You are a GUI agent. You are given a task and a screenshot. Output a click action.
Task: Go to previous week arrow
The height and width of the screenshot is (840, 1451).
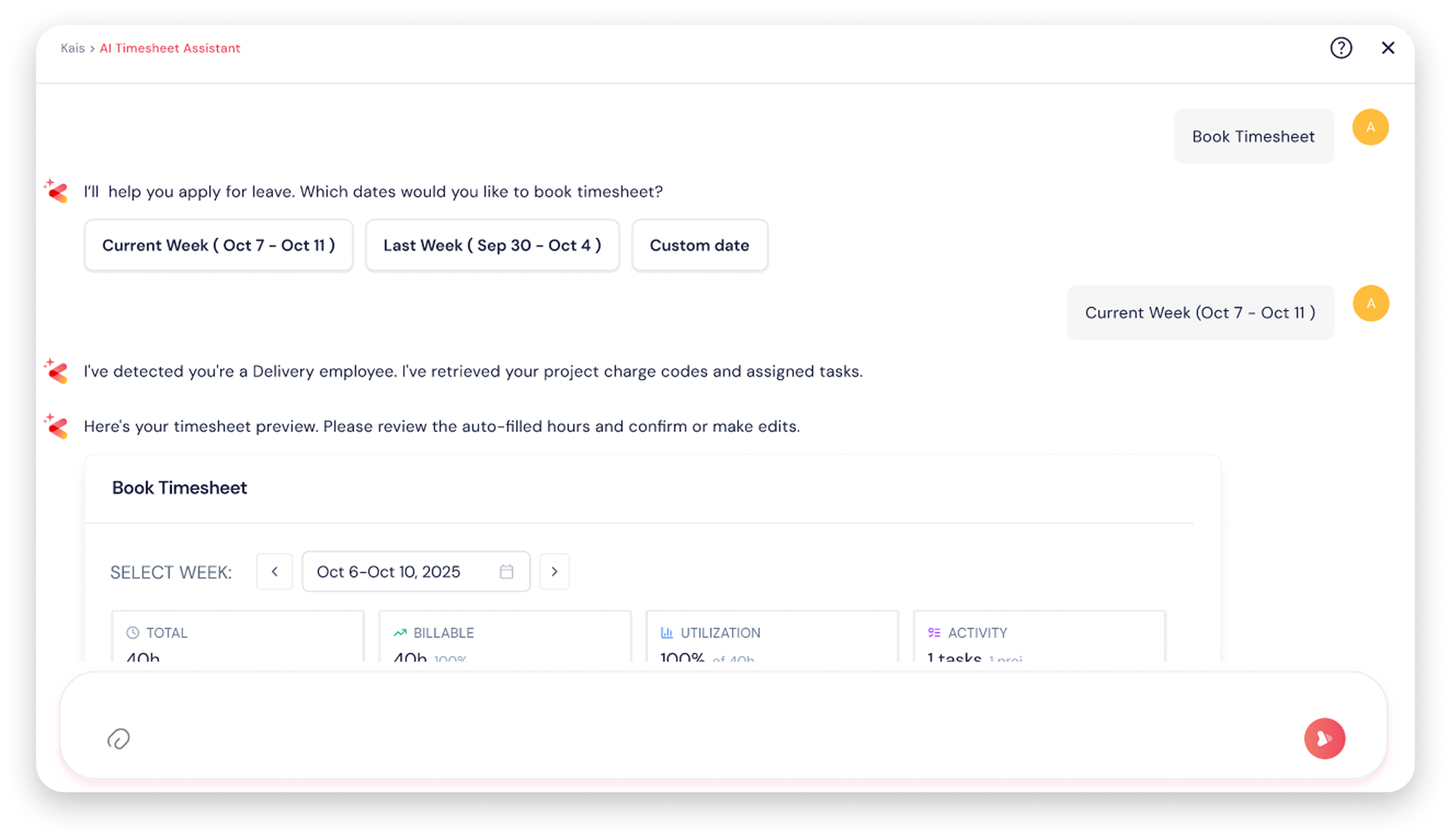point(274,571)
